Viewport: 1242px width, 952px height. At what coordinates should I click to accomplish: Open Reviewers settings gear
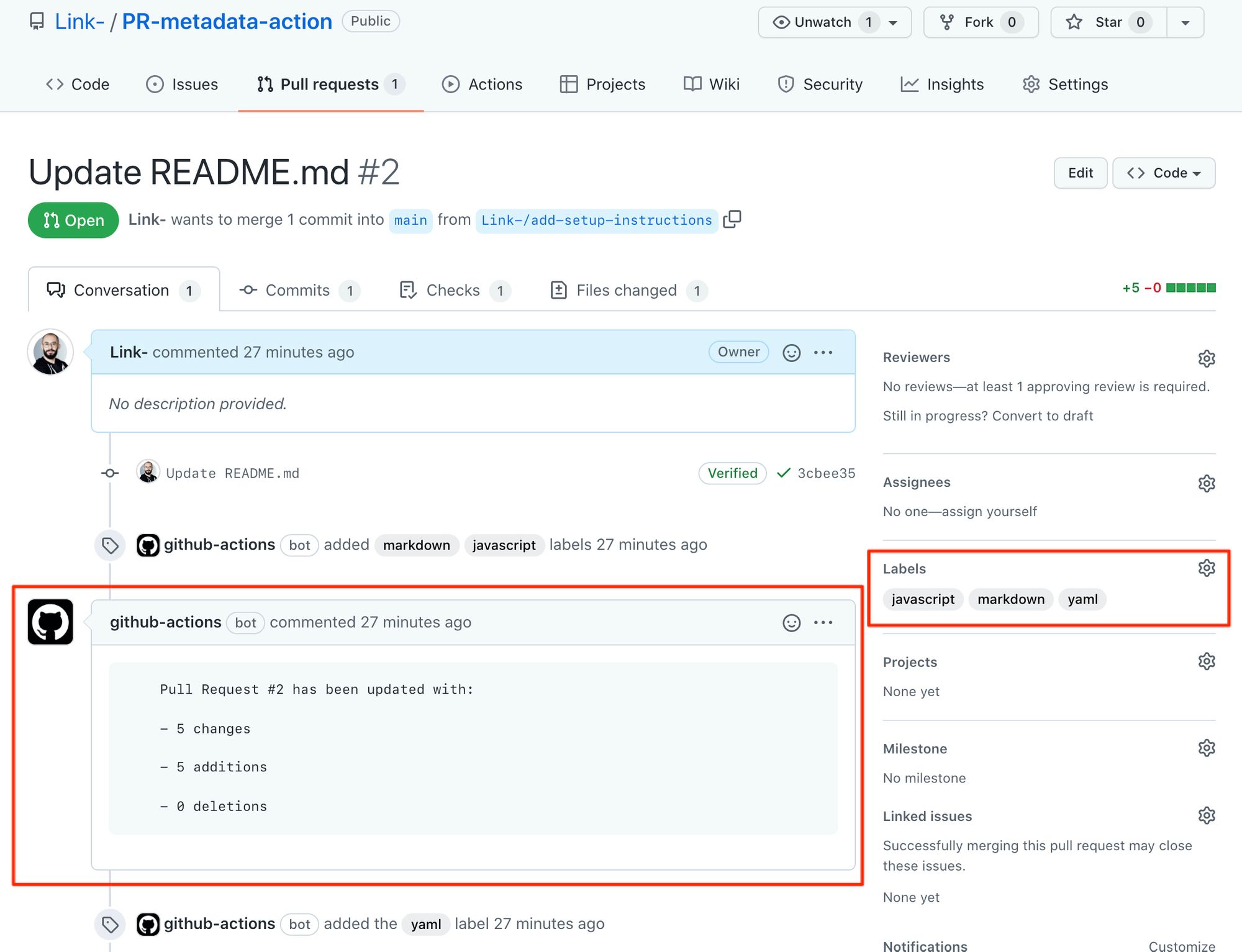pos(1206,358)
